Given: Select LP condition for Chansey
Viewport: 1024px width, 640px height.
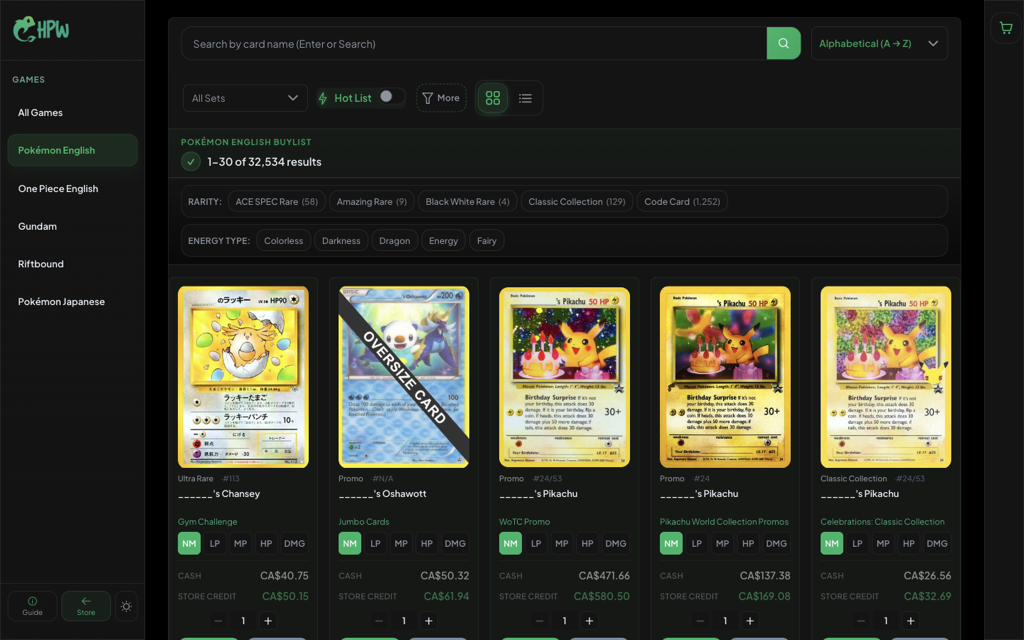Looking at the screenshot, I should tap(215, 543).
